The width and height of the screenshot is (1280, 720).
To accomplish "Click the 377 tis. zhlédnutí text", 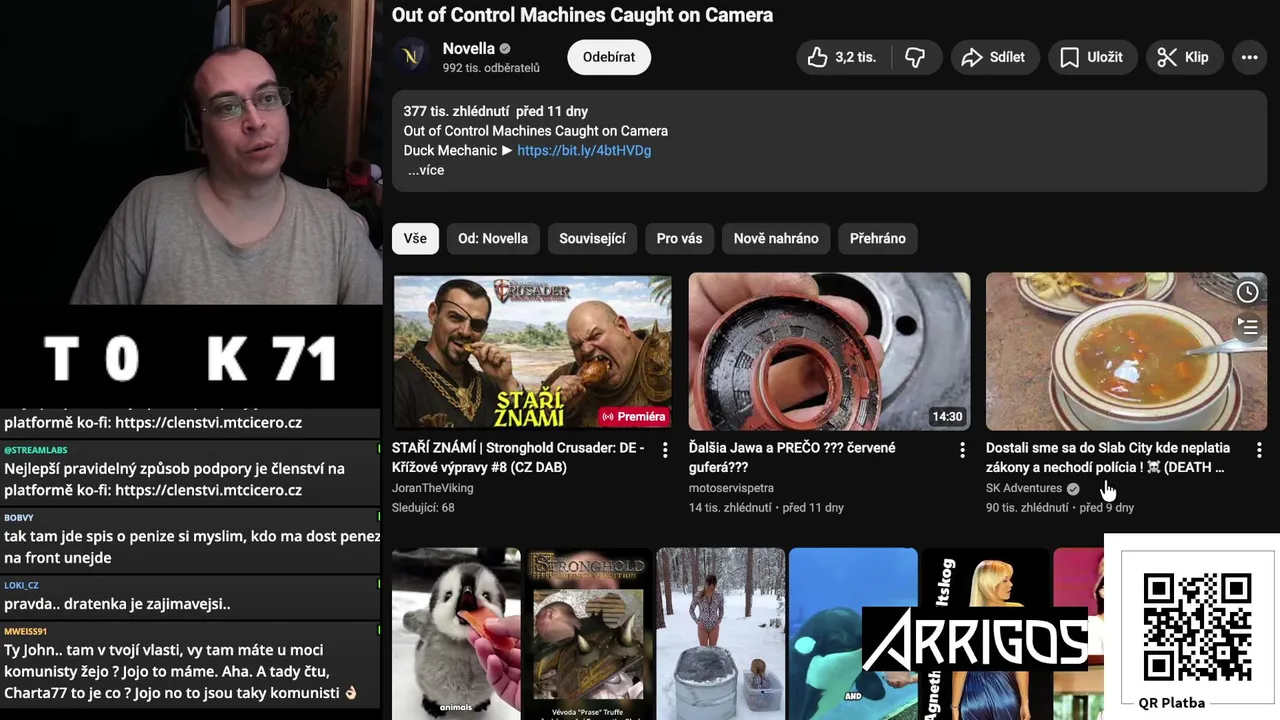I will click(x=457, y=111).
